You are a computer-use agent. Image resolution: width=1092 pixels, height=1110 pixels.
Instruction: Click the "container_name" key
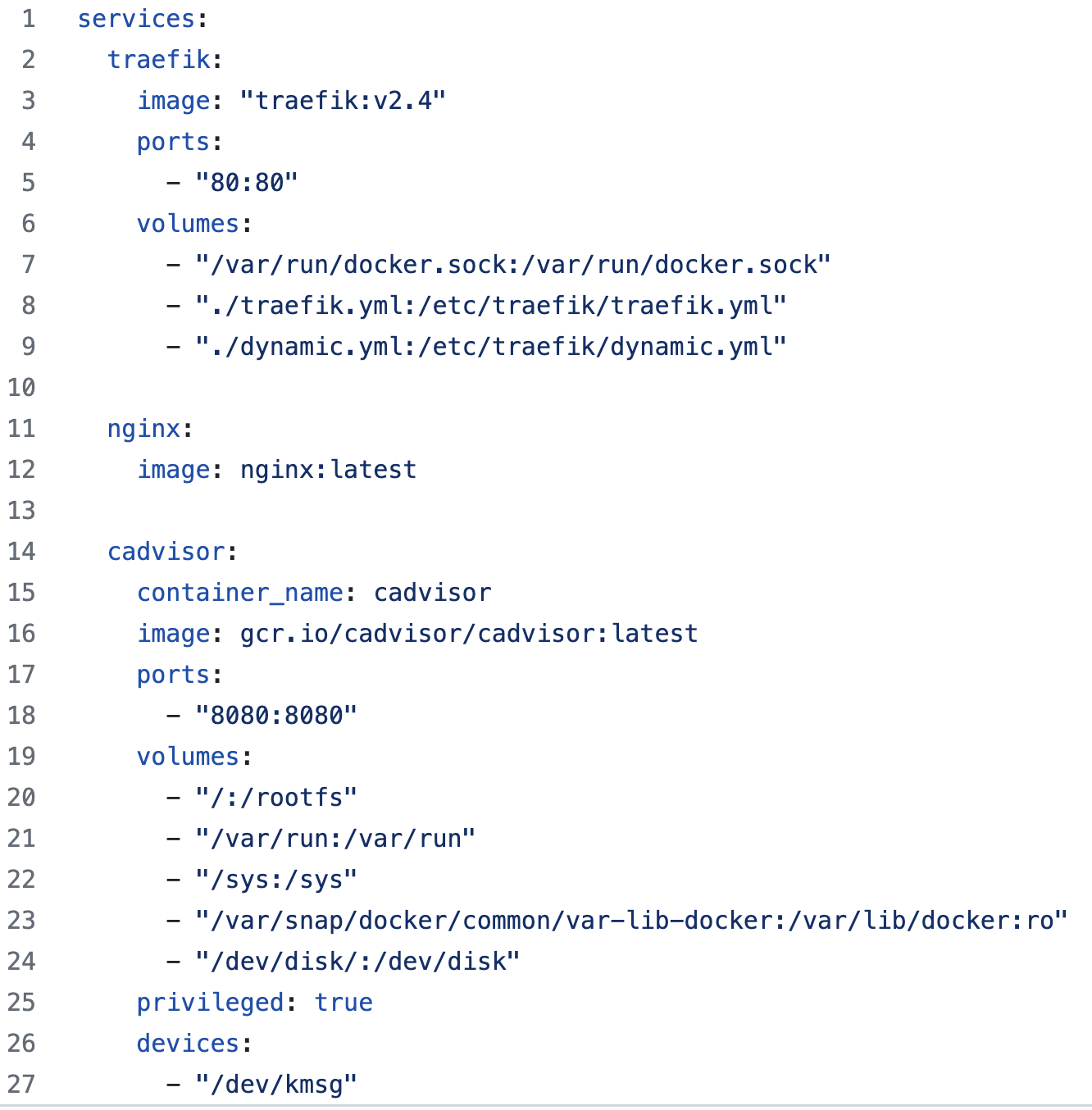240,593
